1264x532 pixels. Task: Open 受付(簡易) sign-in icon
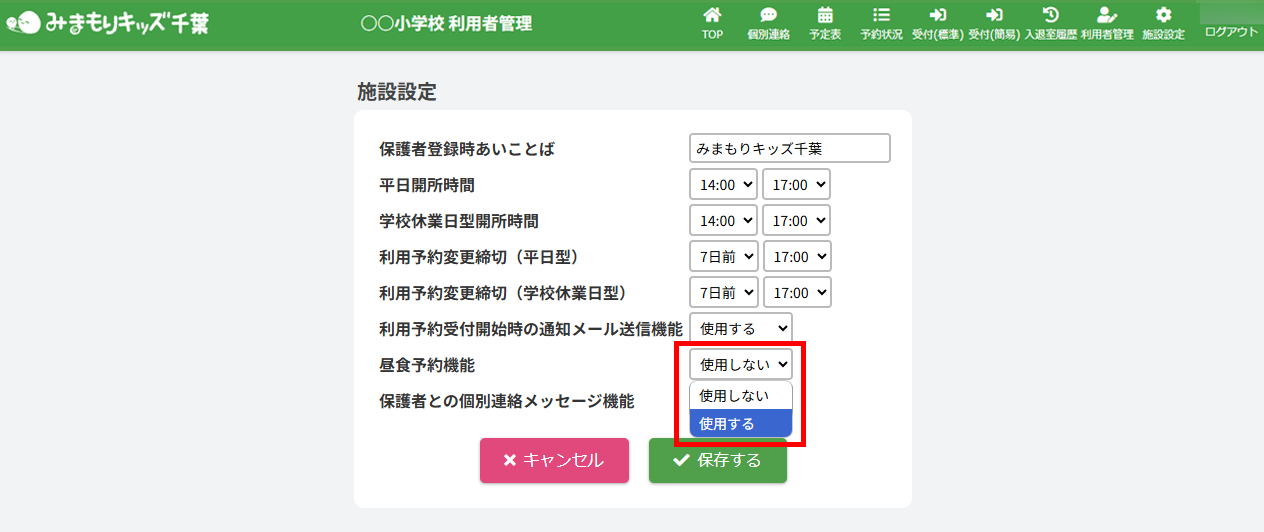pyautogui.click(x=994, y=16)
